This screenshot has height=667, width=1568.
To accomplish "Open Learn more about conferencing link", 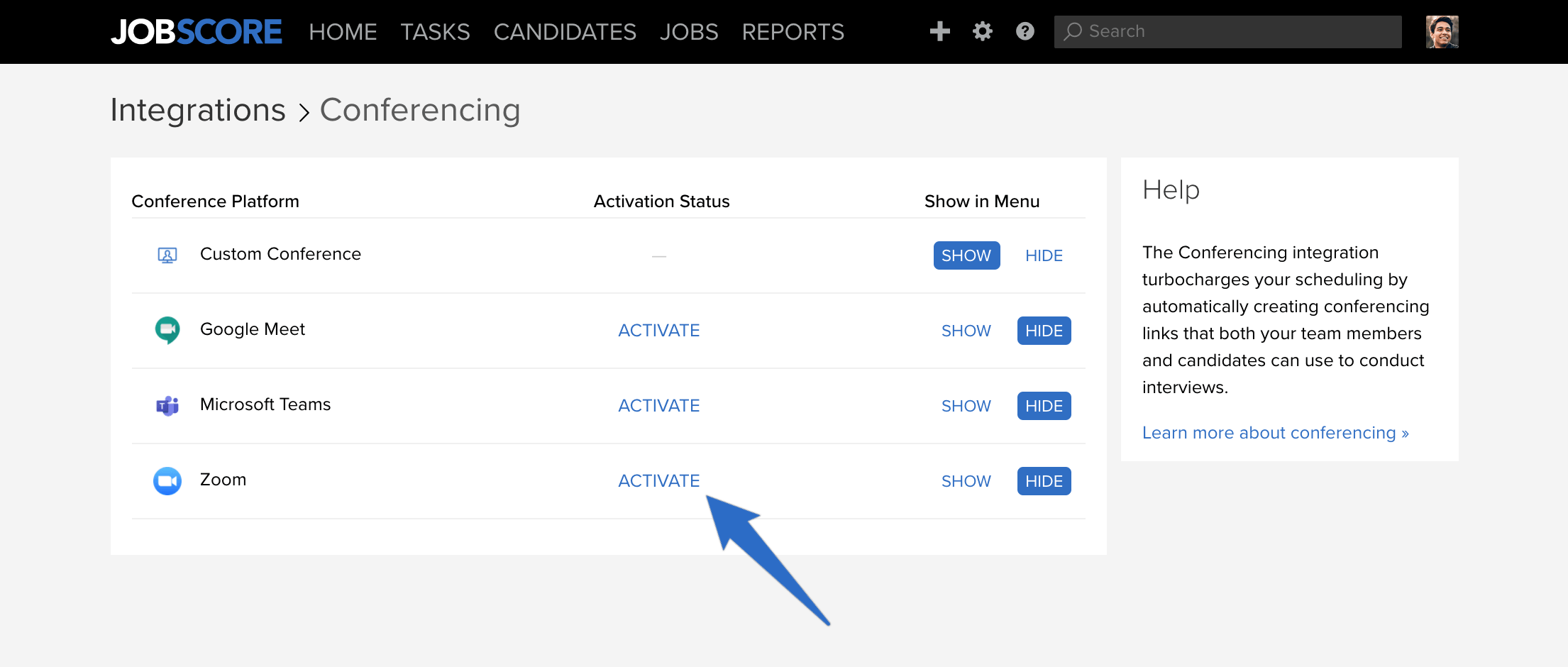I will coord(1276,433).
